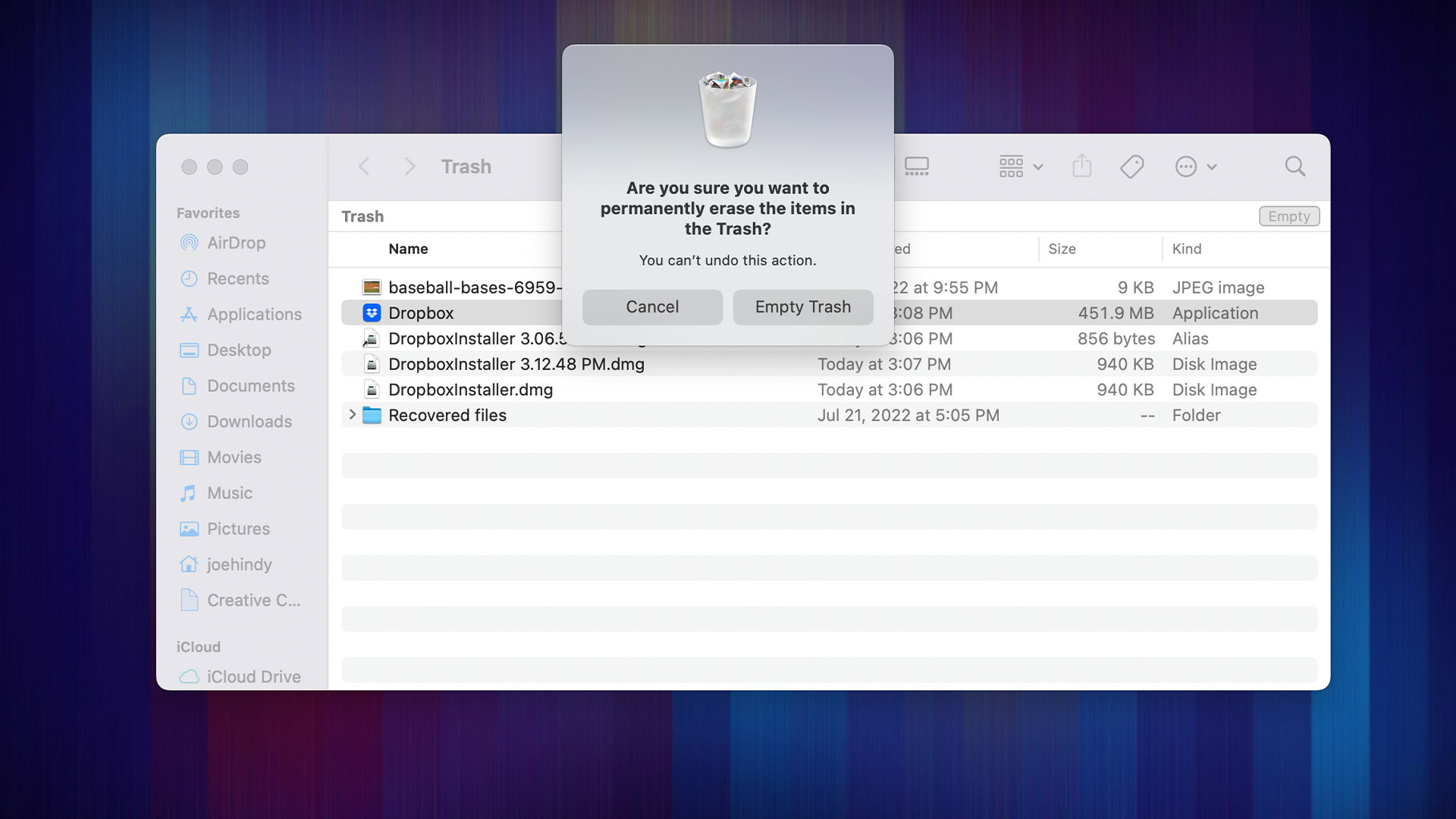The height and width of the screenshot is (819, 1456).
Task: Click the Empty Trash button
Action: pyautogui.click(x=803, y=306)
